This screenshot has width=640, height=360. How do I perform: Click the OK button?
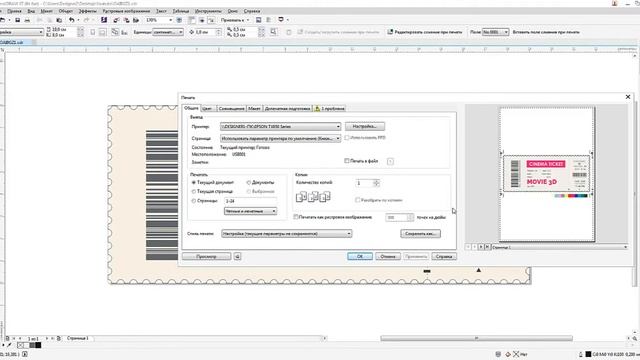360,256
